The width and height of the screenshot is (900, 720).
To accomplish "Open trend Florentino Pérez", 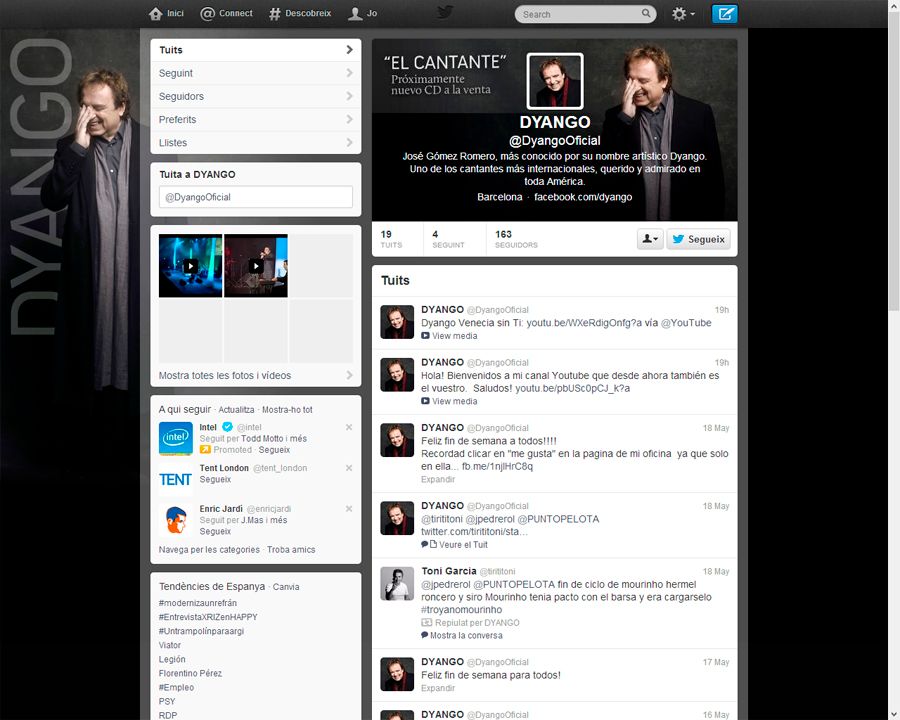I will 190,673.
